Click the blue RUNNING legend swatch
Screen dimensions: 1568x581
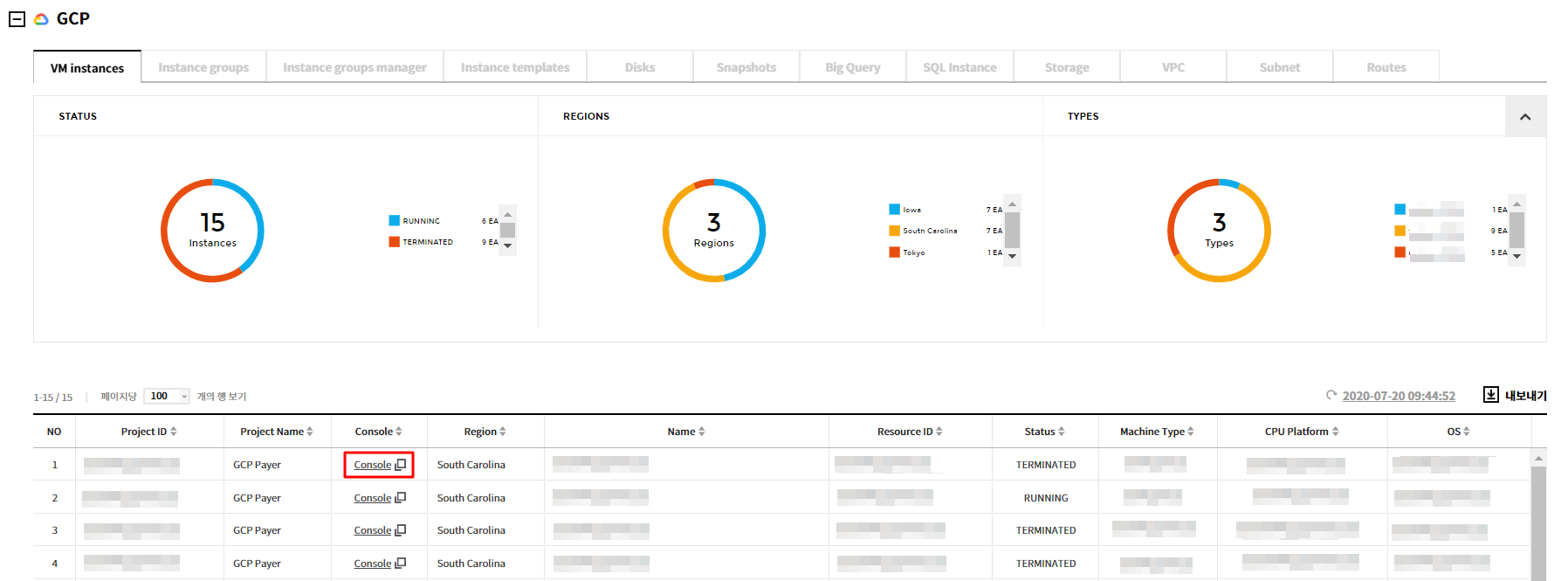point(394,221)
